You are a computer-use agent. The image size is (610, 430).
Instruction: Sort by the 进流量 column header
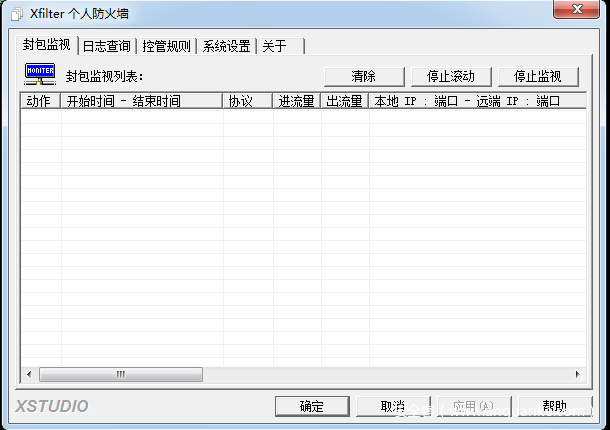[x=296, y=101]
